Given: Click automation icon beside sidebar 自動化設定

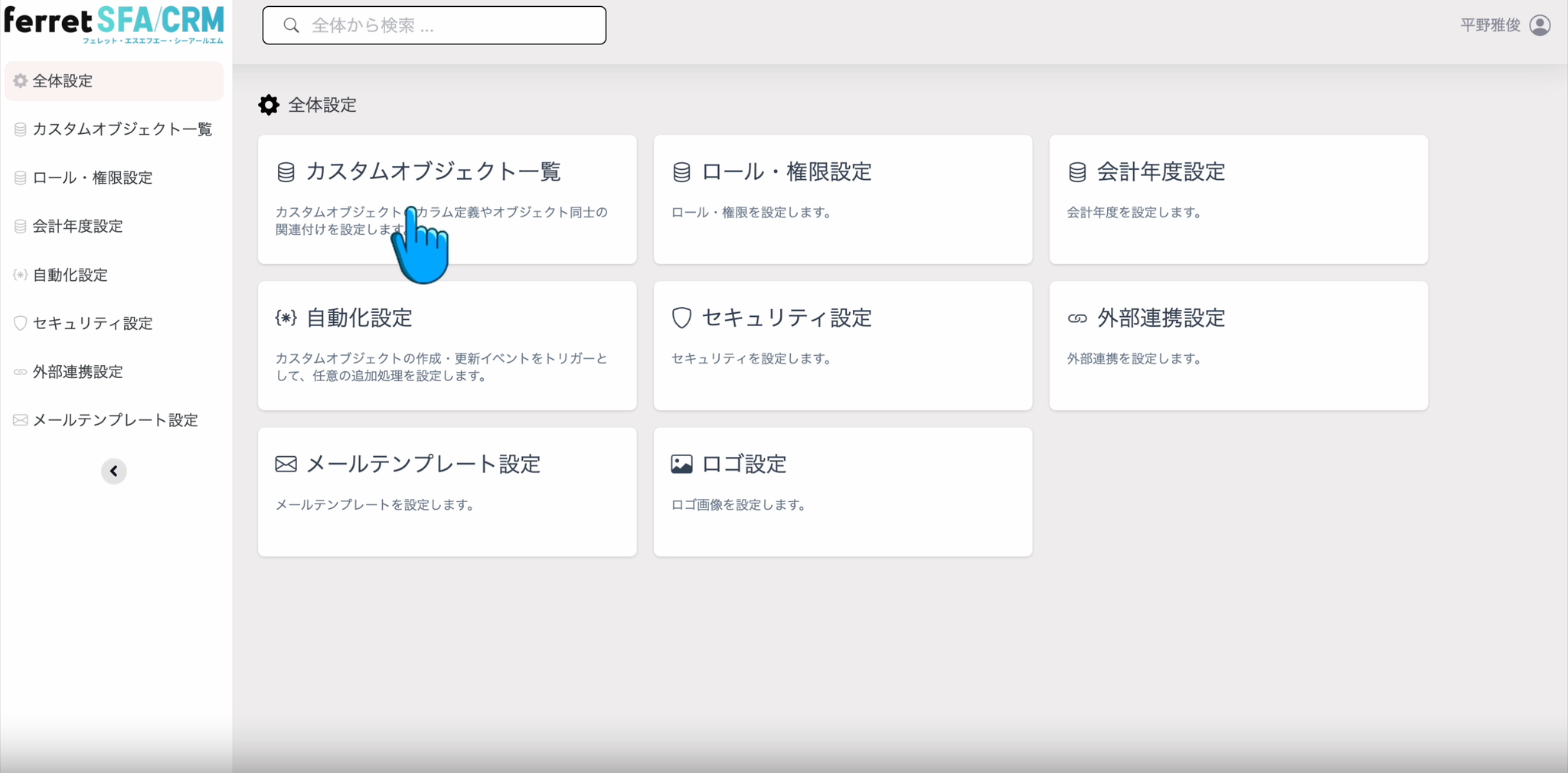Looking at the screenshot, I should (x=21, y=275).
